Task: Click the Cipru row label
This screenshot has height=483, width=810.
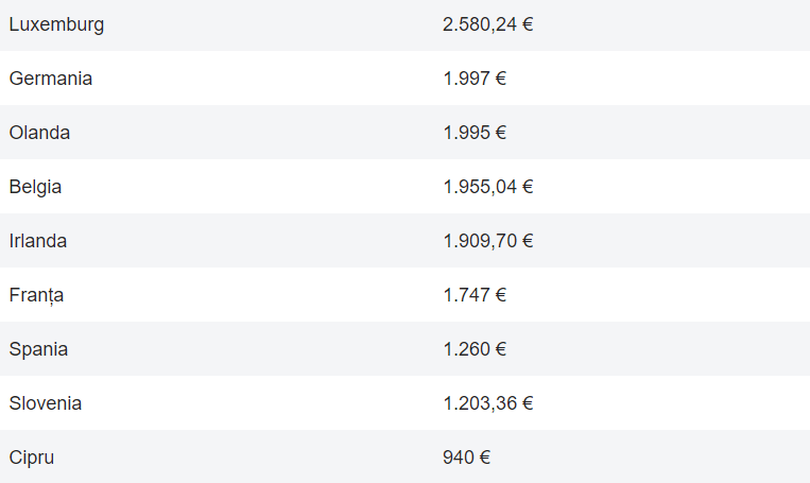Action: click(31, 457)
